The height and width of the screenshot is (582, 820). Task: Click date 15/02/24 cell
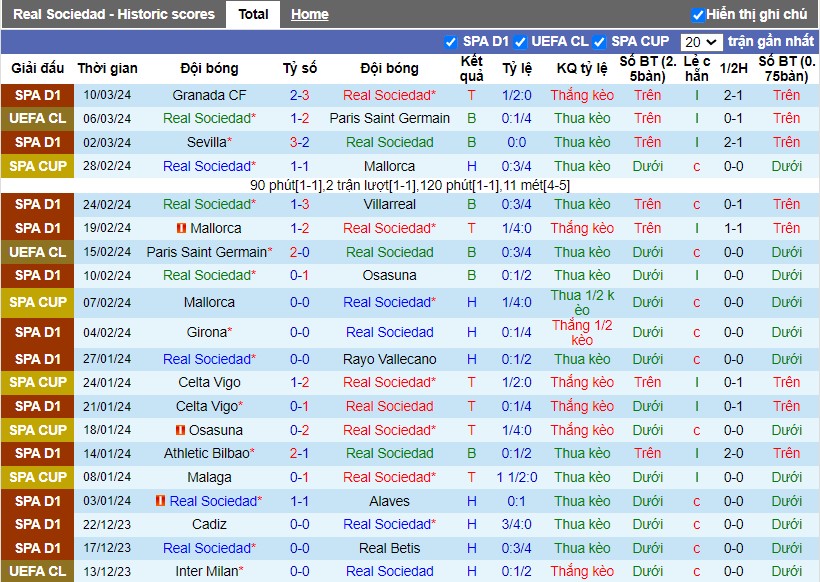click(x=107, y=252)
